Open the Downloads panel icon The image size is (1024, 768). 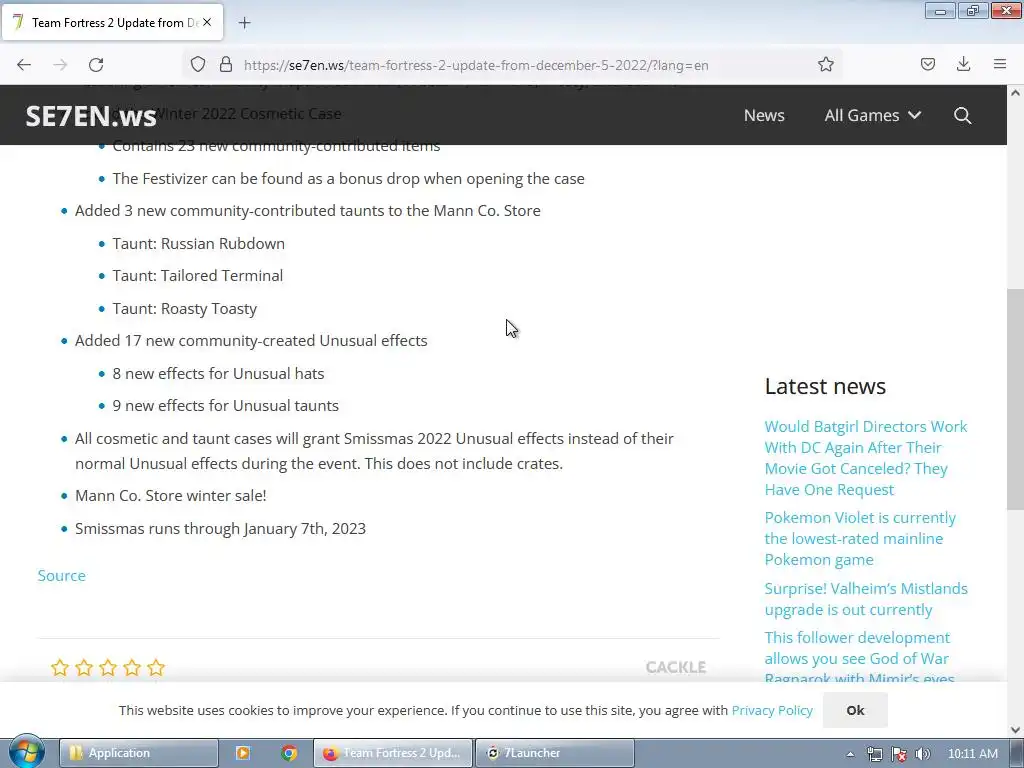pyautogui.click(x=963, y=64)
